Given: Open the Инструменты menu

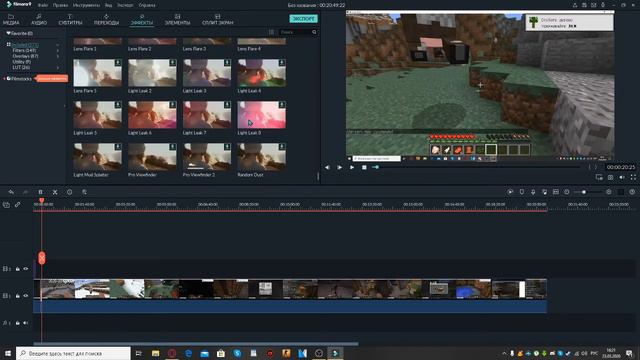Looking at the screenshot, I should (x=86, y=5).
